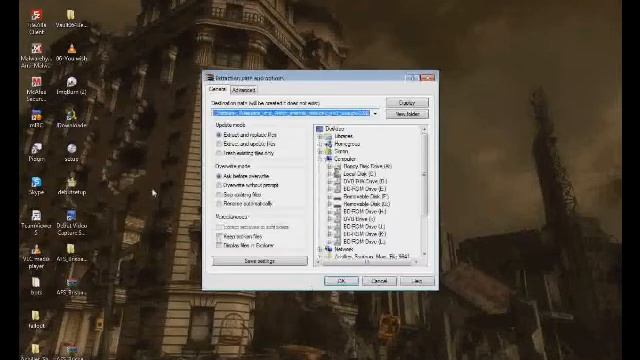Enable Keep broken files checkbox
The image size is (640, 360).
click(219, 236)
